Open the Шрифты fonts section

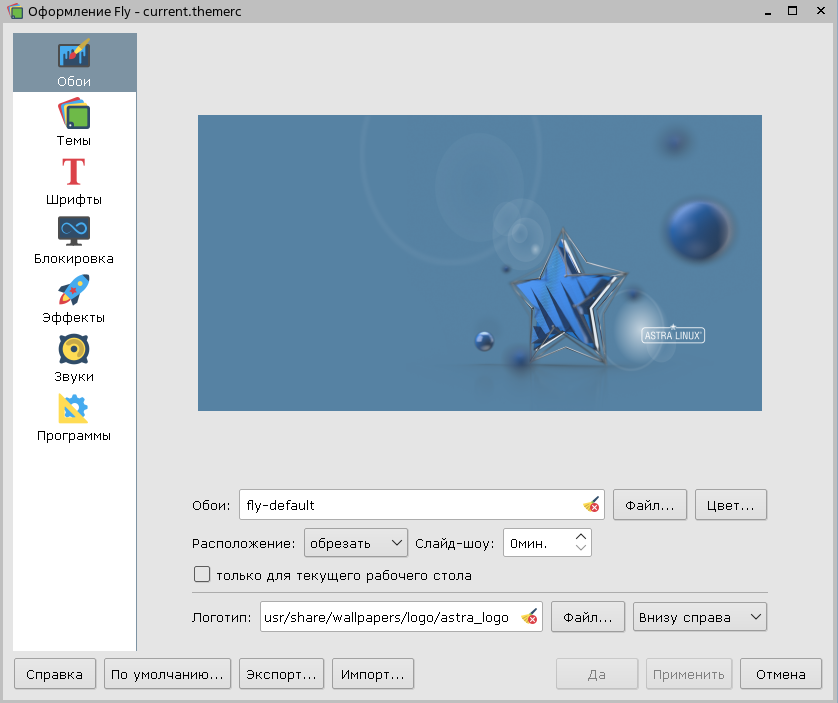74,181
